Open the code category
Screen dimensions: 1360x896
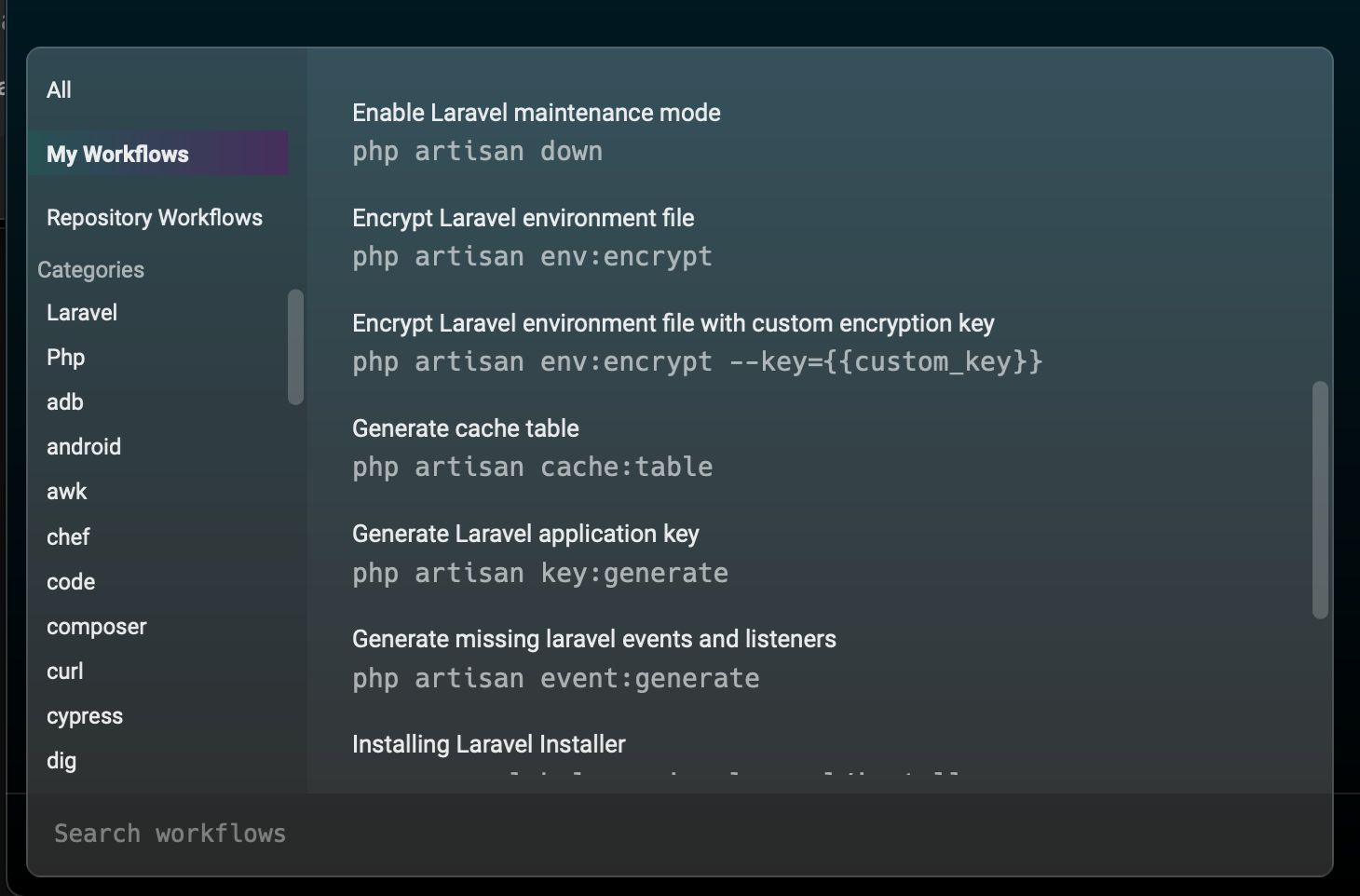click(x=71, y=582)
